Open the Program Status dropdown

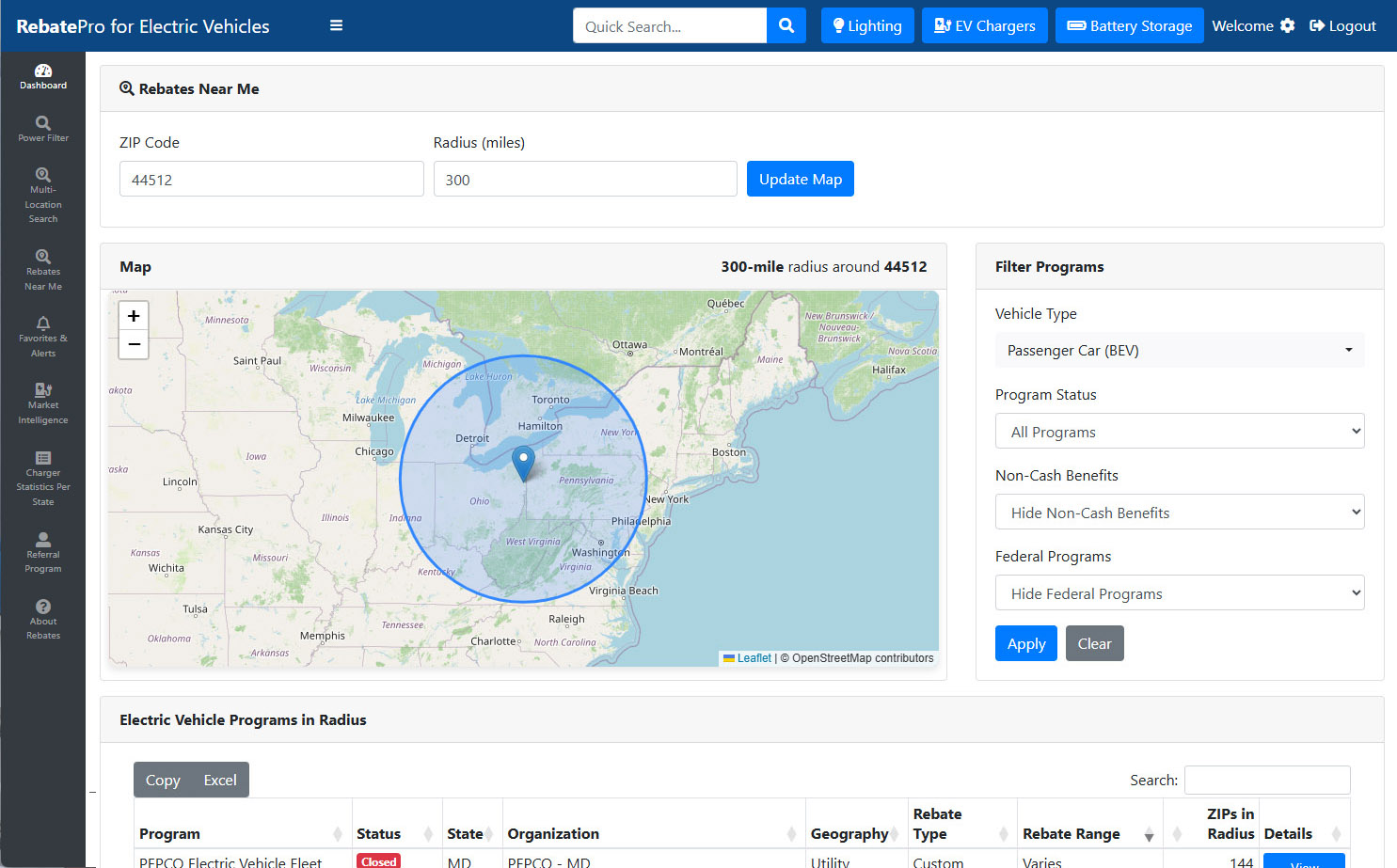click(1180, 432)
